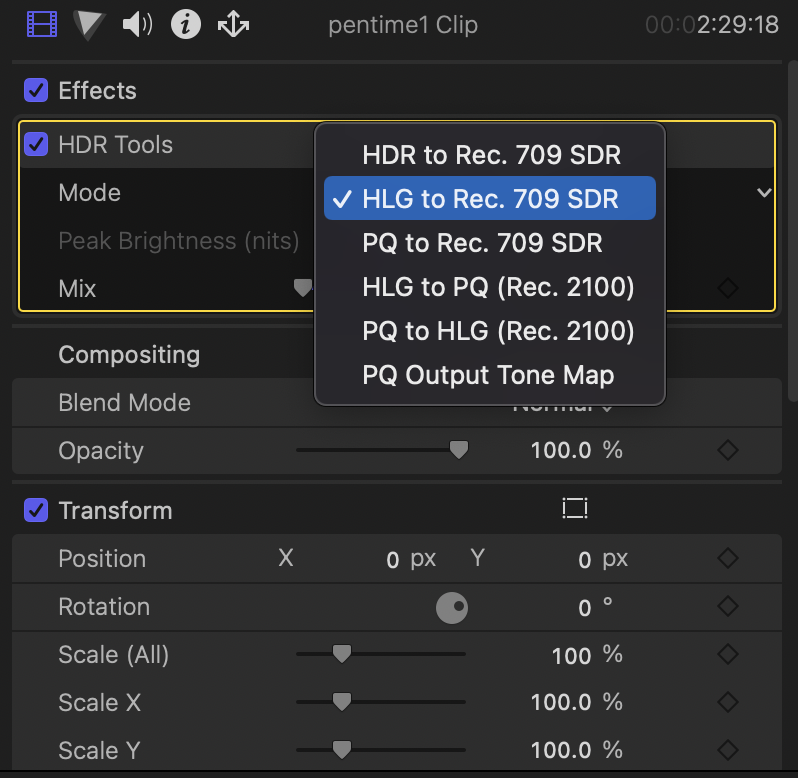
Task: Add keyframe for Opacity
Action: (x=728, y=450)
